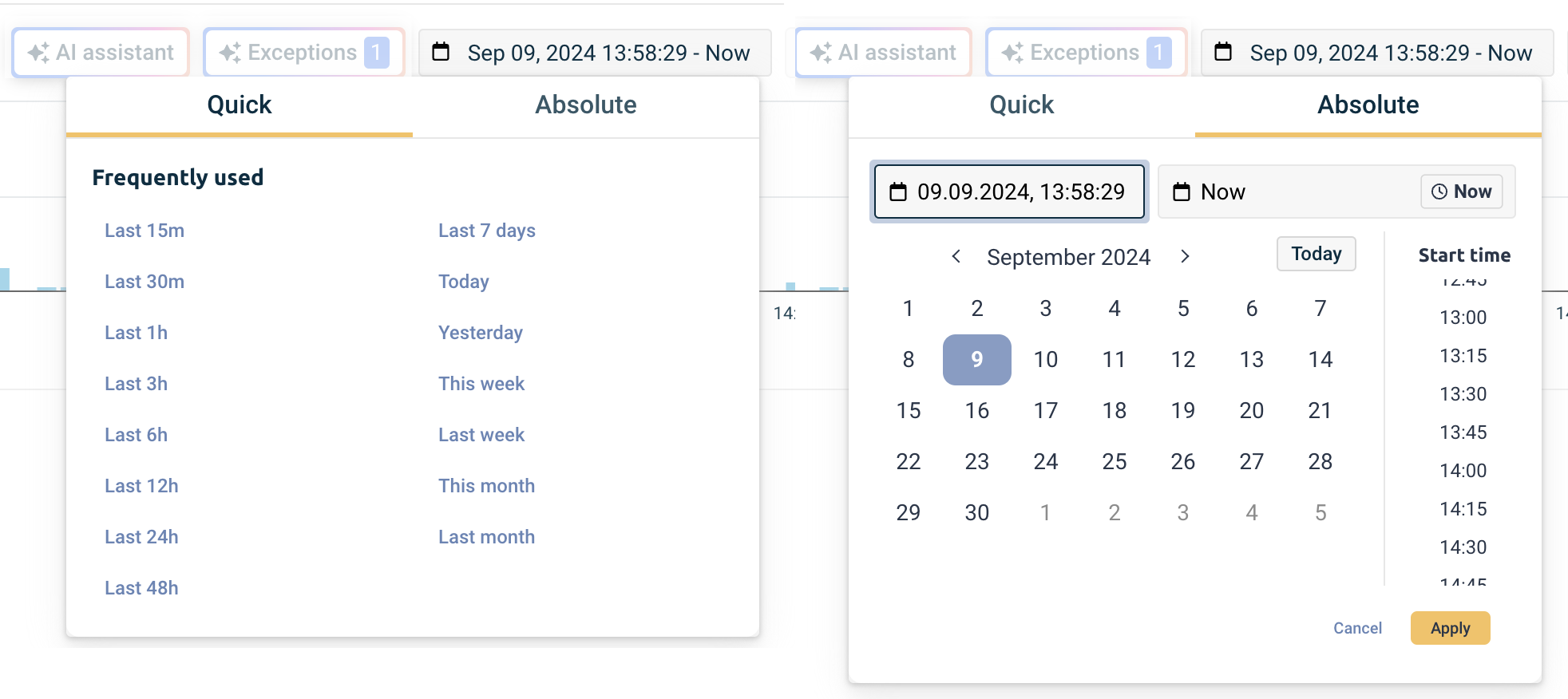The width and height of the screenshot is (1568, 699).
Task: Switch to Quick tab in right panel
Action: coord(1021,105)
